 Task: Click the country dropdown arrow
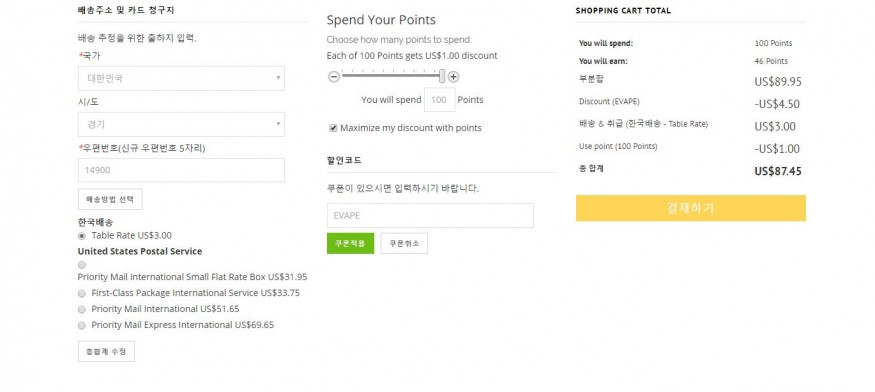coord(278,78)
